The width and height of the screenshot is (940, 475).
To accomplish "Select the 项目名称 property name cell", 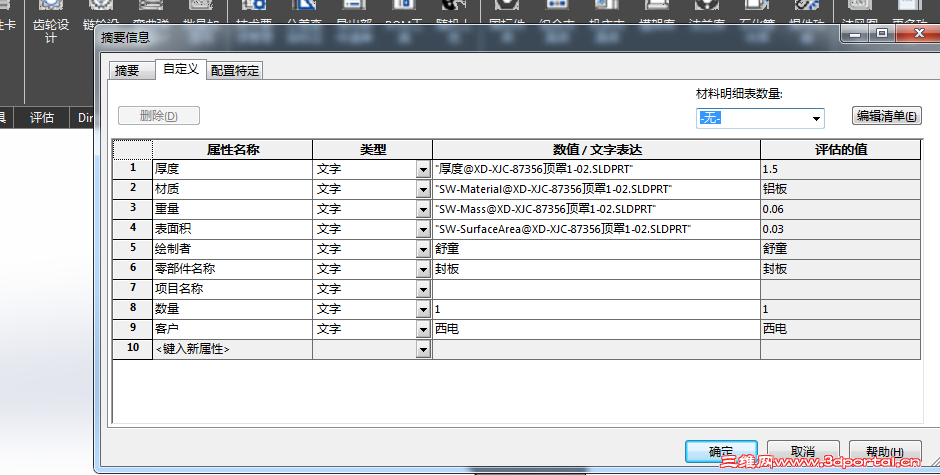I will click(x=233, y=289).
